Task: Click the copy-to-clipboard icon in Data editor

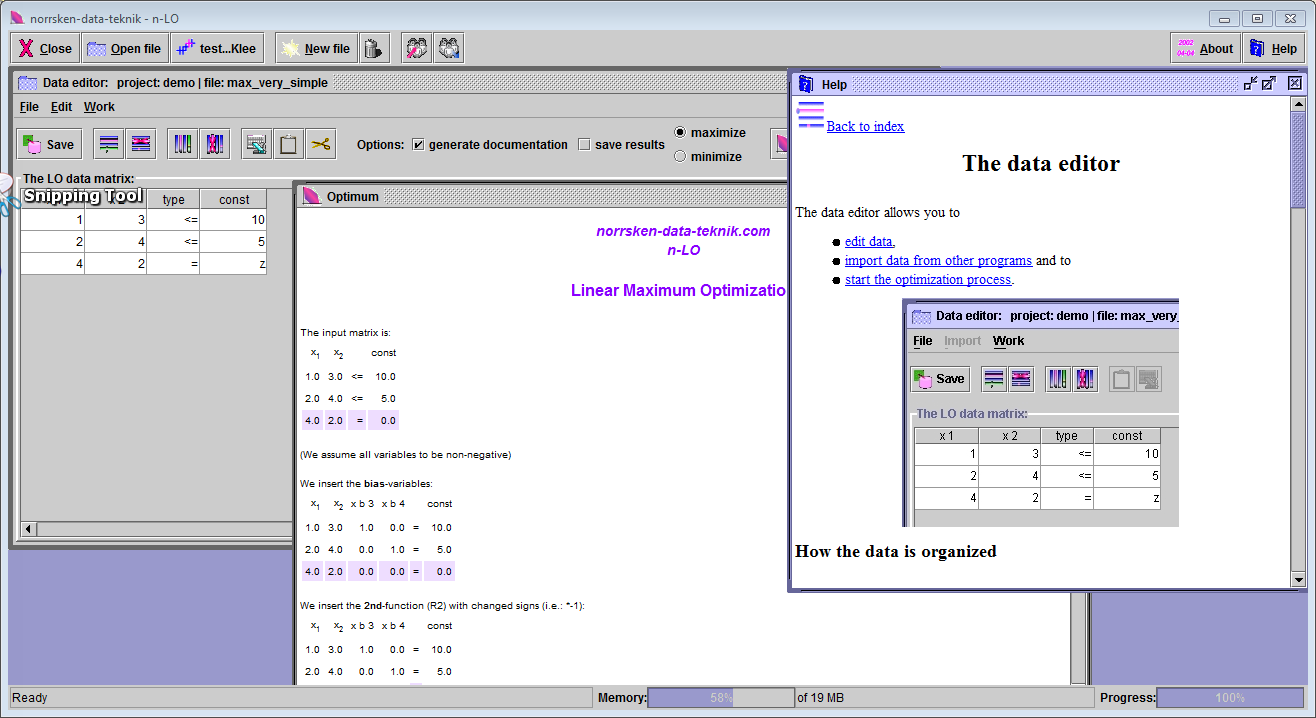Action: click(x=257, y=144)
